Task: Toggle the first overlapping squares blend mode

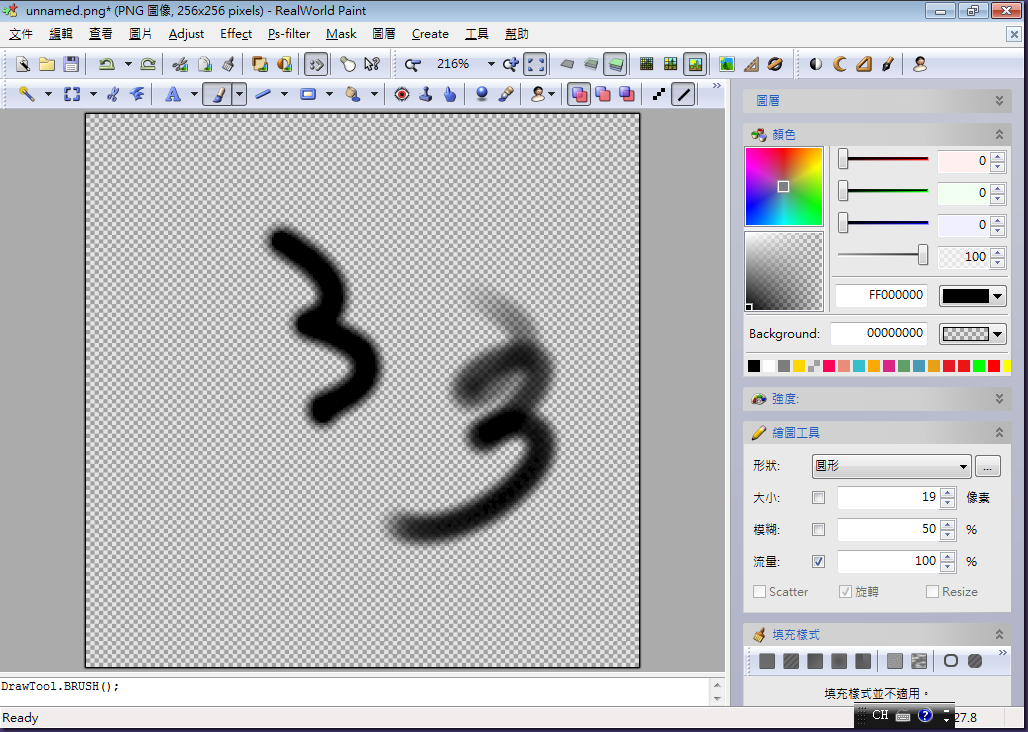Action: point(578,94)
